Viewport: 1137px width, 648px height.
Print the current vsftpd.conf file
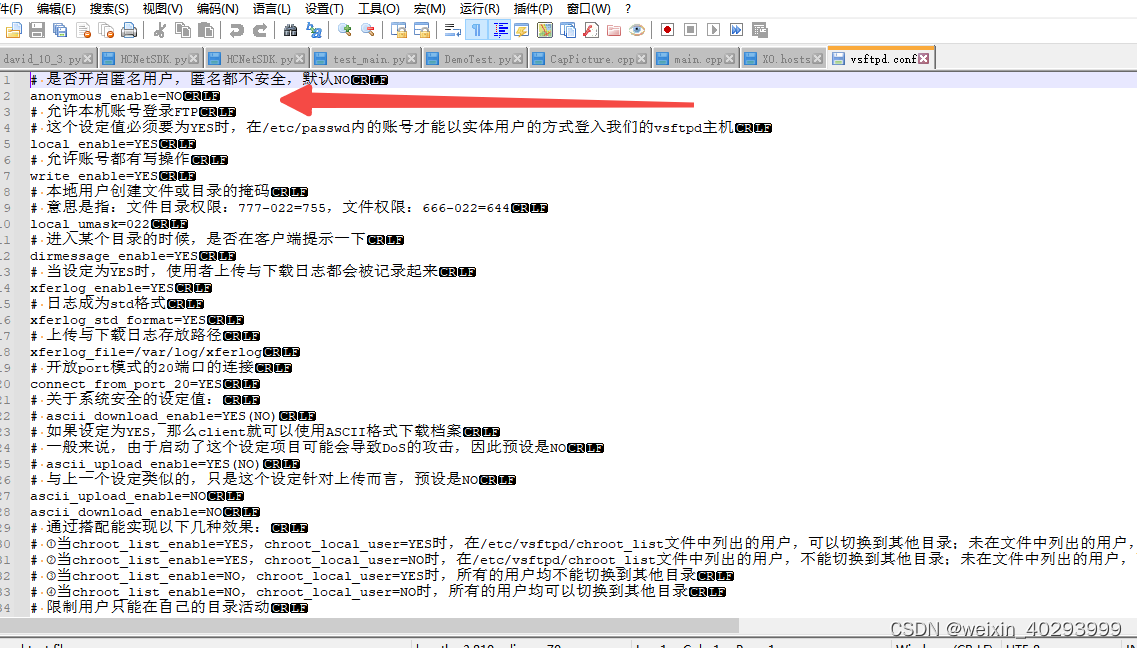129,31
